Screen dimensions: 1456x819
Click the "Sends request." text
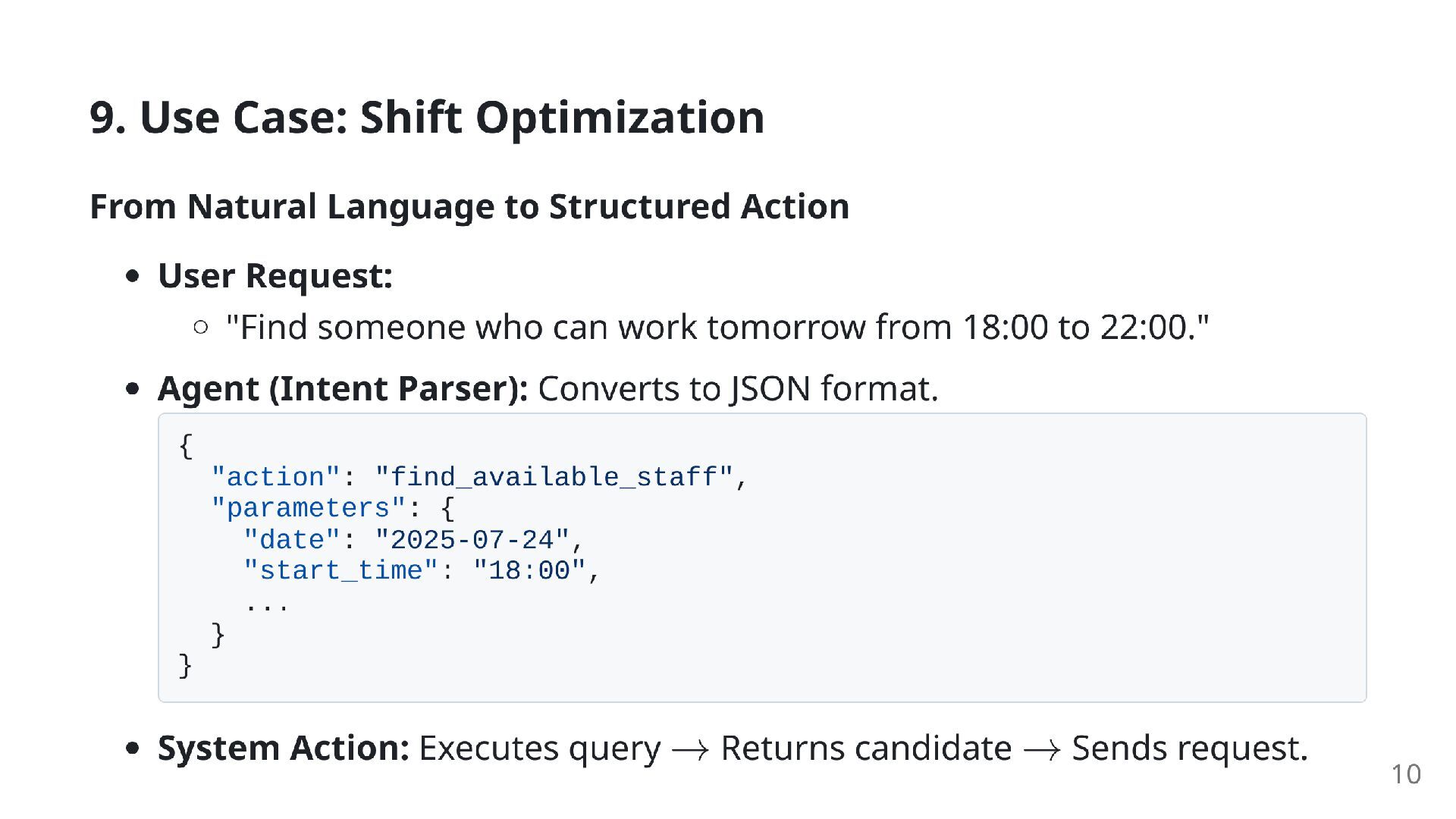click(1189, 748)
